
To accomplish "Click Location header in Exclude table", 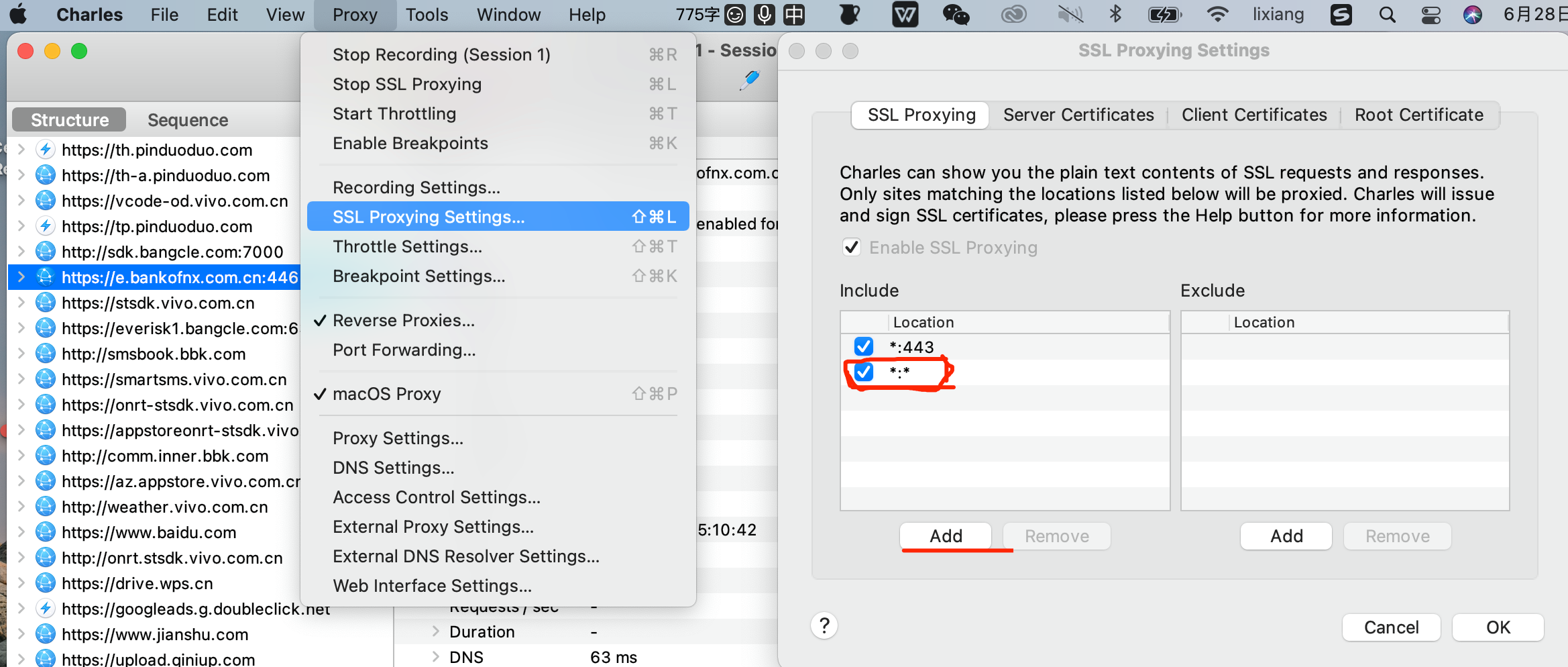I will click(1369, 322).
